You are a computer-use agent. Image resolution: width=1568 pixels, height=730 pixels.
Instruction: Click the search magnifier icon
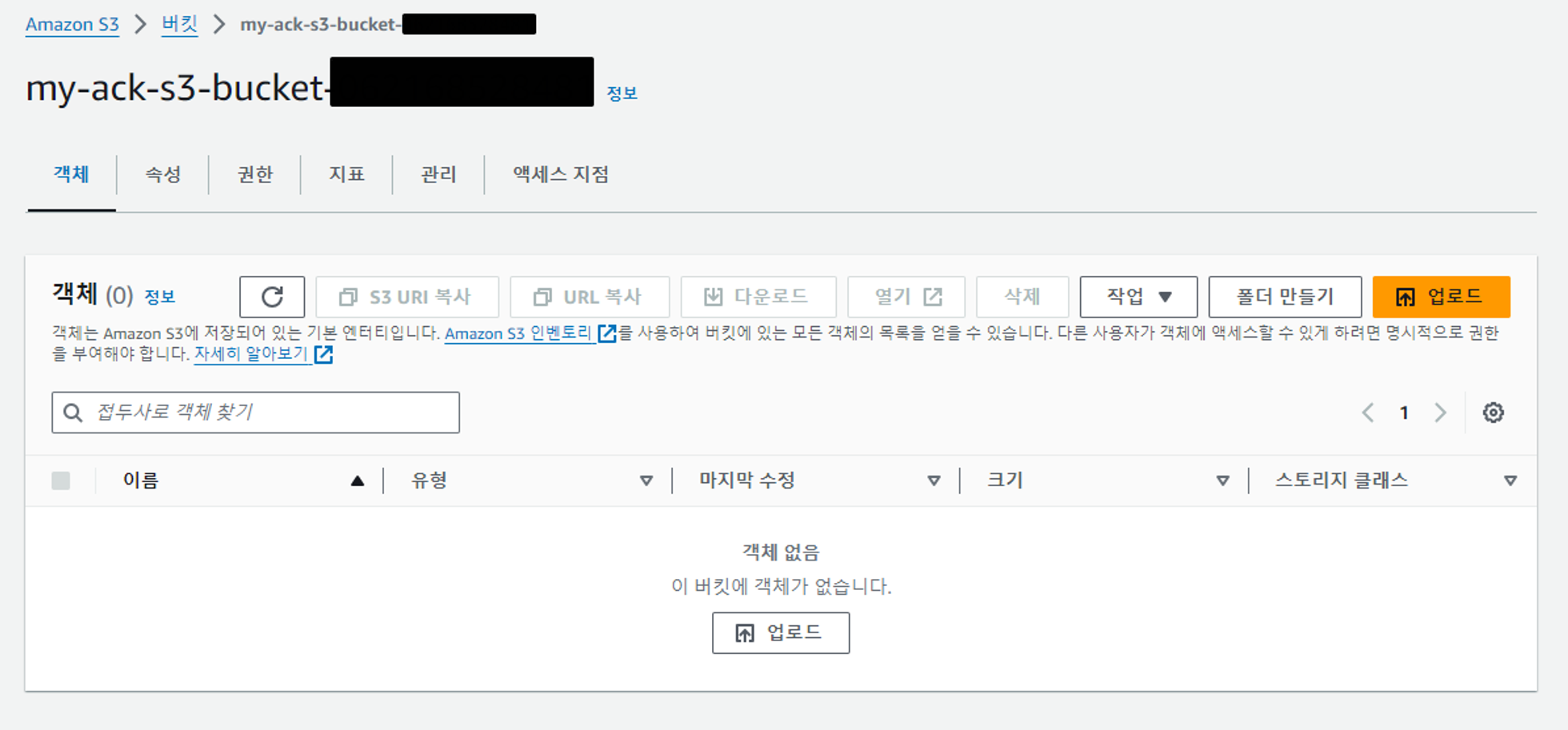click(x=73, y=413)
